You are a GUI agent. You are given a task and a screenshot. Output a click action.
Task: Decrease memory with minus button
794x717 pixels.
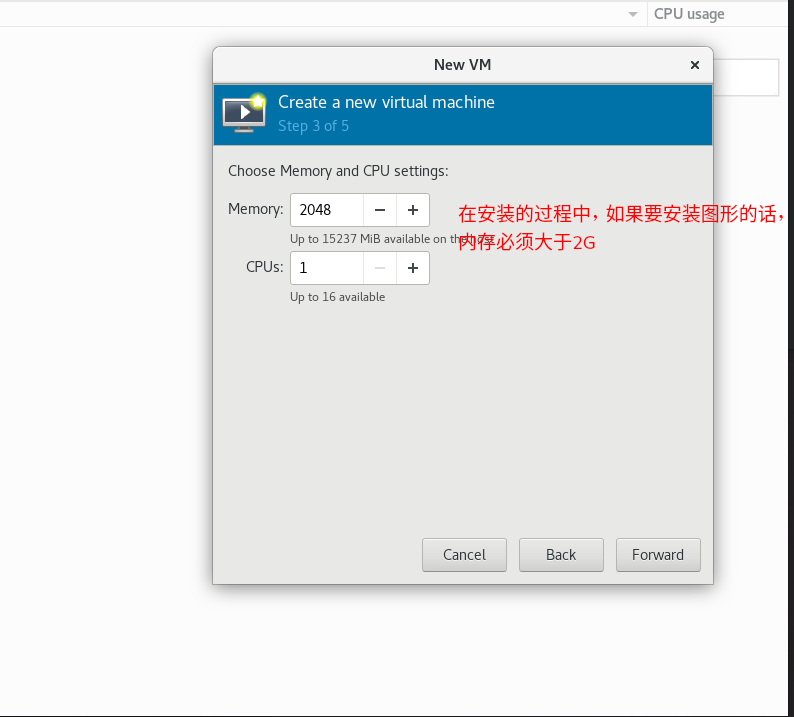tap(380, 210)
